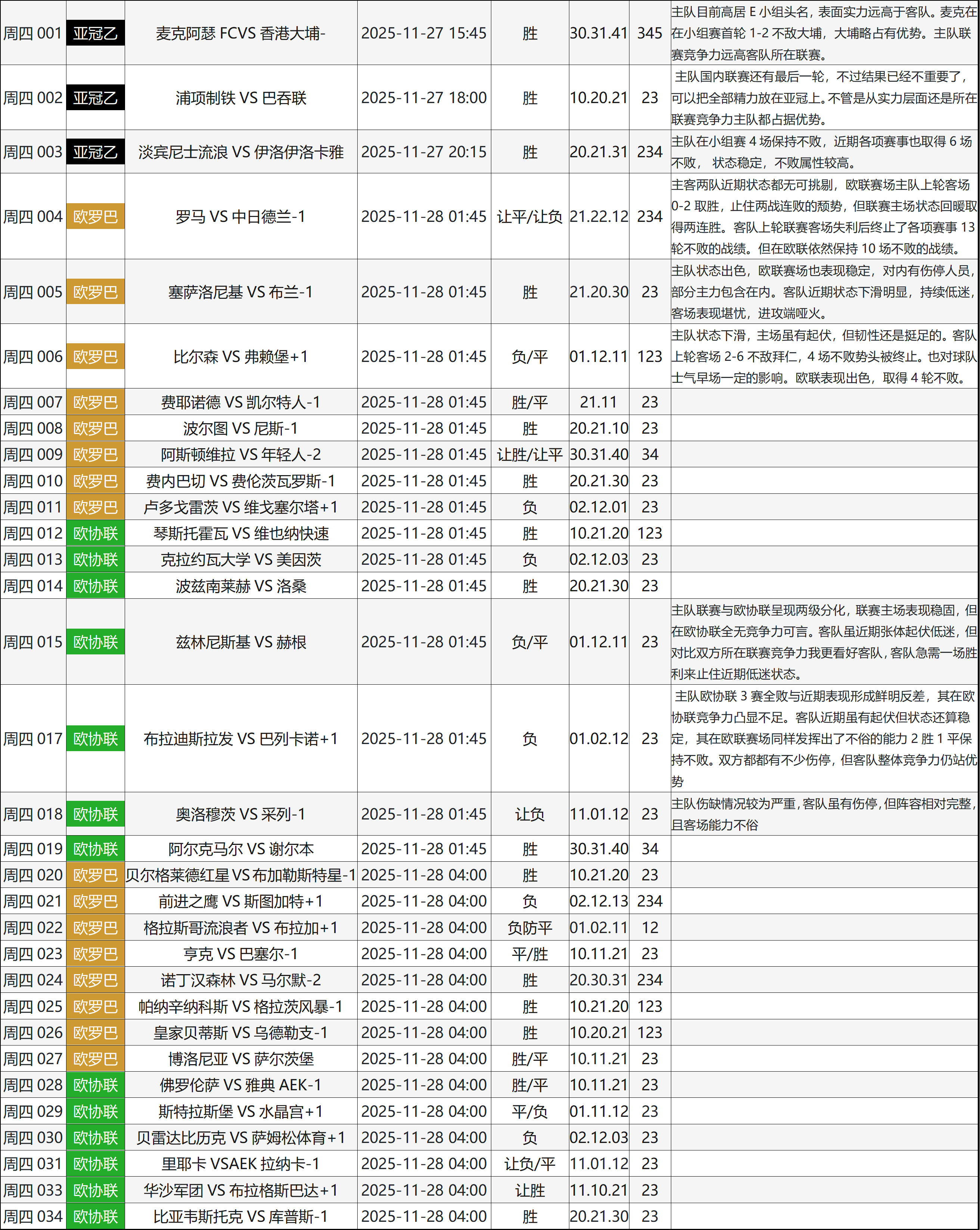Select the 欧罗巴 label for 周四 004

pyautogui.click(x=95, y=217)
